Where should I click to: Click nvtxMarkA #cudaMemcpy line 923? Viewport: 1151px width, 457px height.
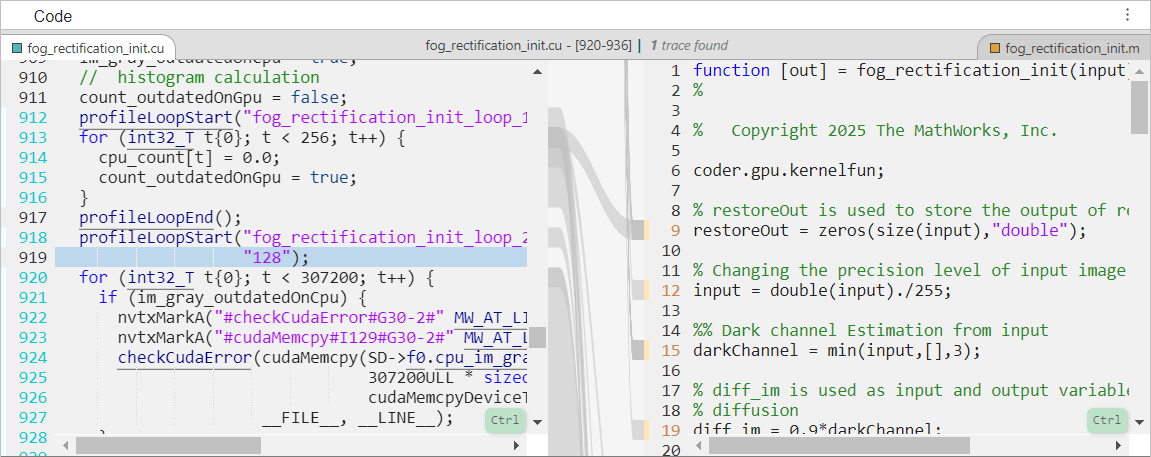(322, 338)
